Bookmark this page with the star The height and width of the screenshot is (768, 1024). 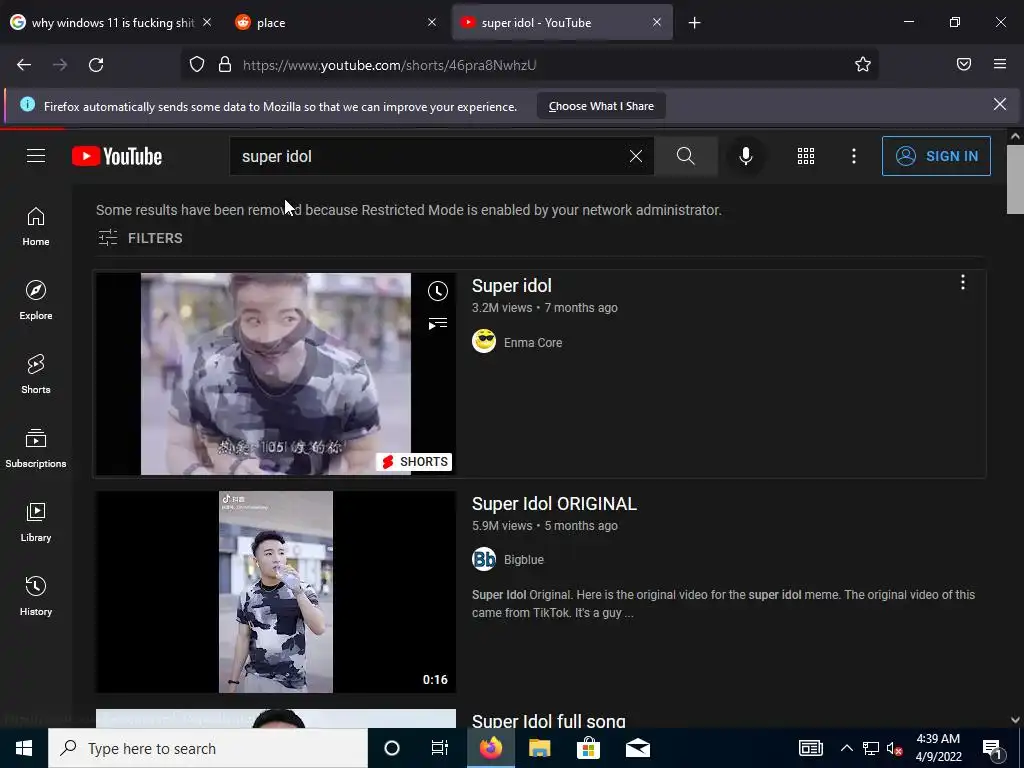tap(863, 64)
